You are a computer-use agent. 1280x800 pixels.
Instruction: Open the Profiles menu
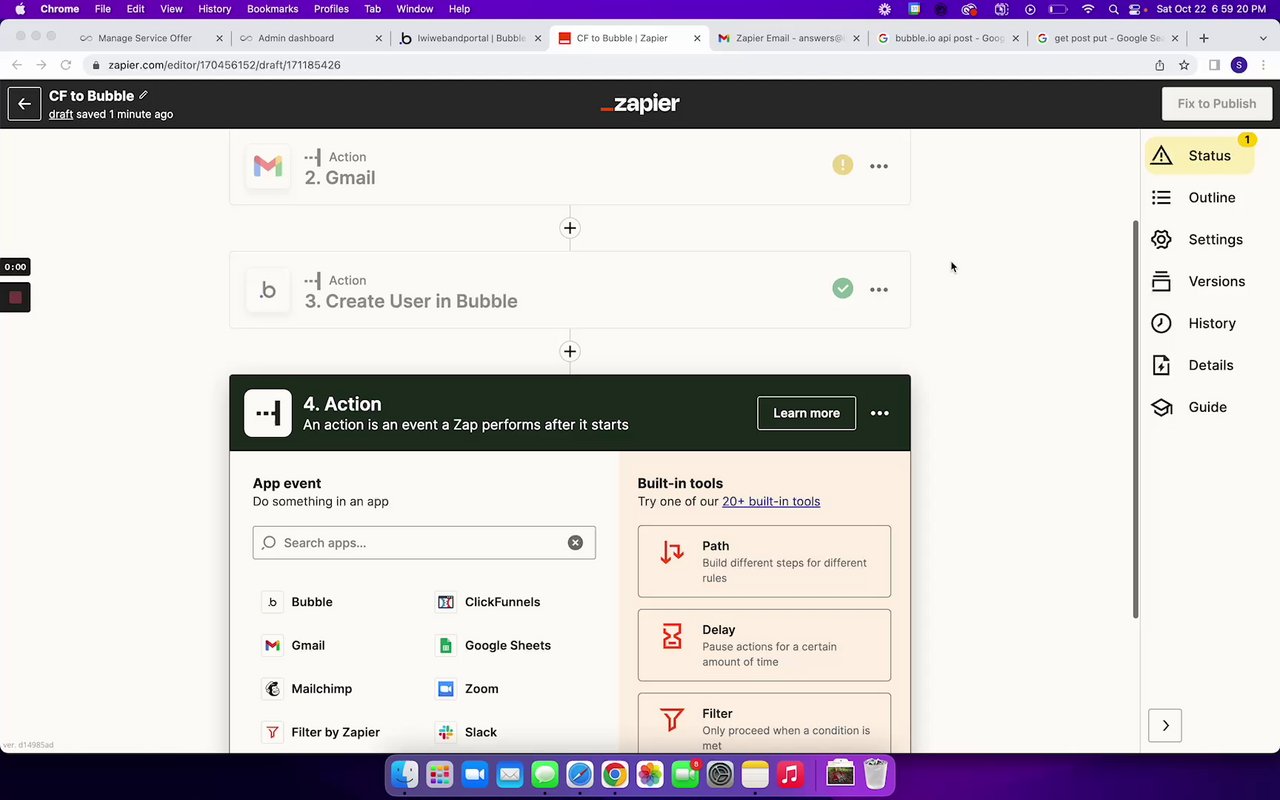(331, 9)
